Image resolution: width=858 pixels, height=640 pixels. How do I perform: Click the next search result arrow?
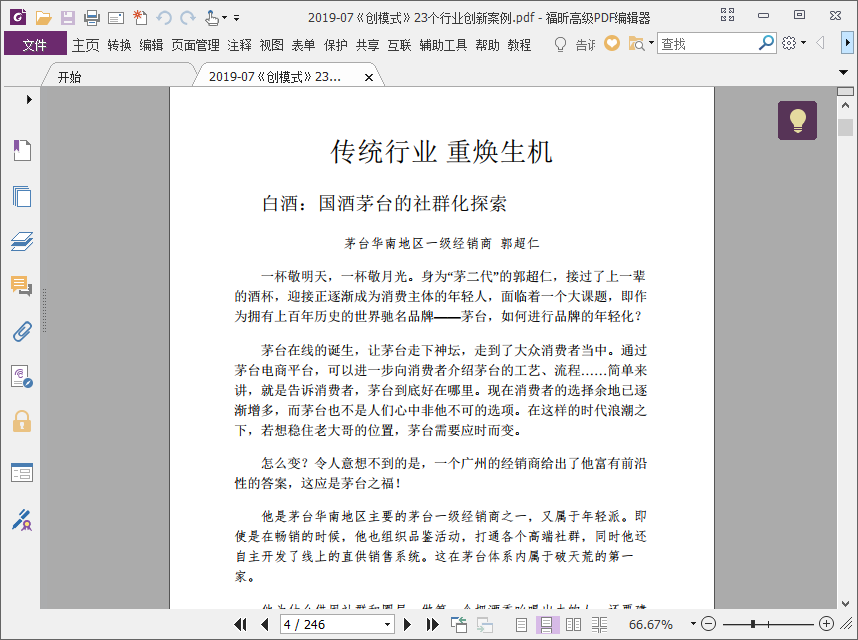coord(847,43)
